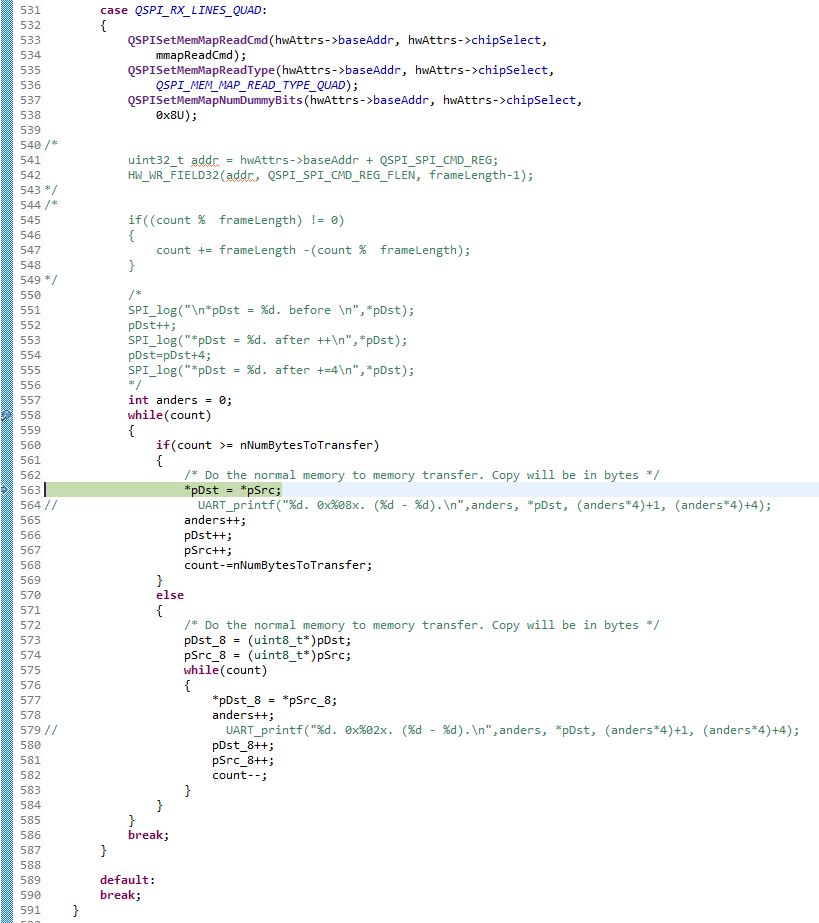Click the closing brace on line 587
The image size is (819, 923).
click(x=104, y=851)
